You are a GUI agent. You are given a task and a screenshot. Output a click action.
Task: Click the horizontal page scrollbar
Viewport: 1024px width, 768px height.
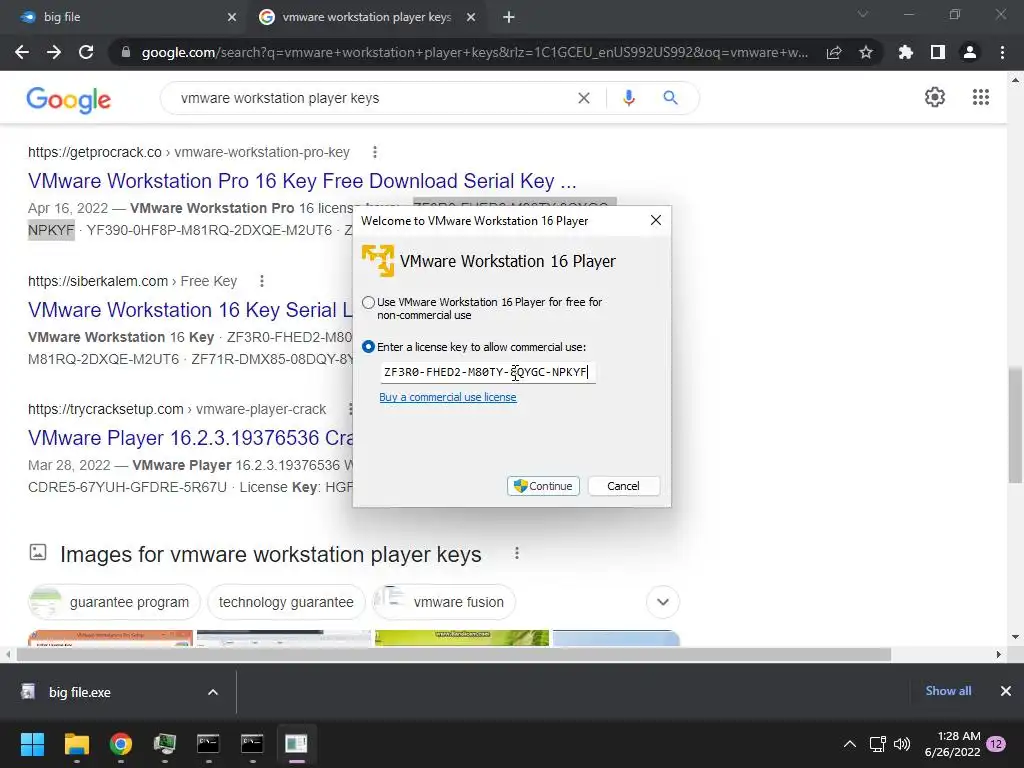[453, 654]
